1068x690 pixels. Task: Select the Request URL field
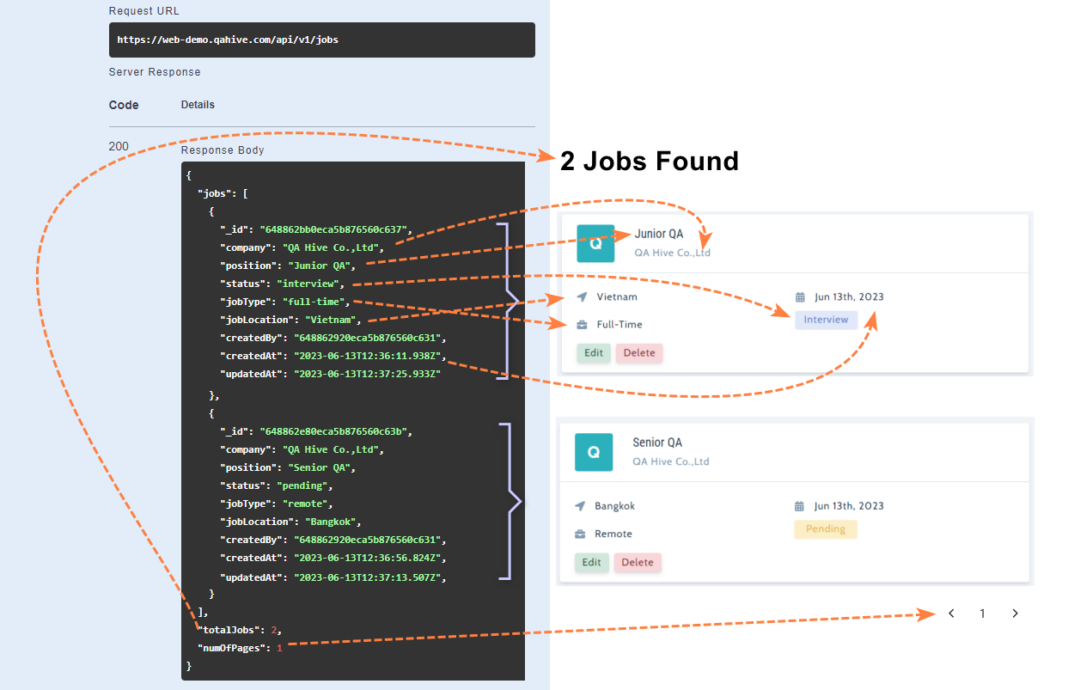[x=321, y=40]
